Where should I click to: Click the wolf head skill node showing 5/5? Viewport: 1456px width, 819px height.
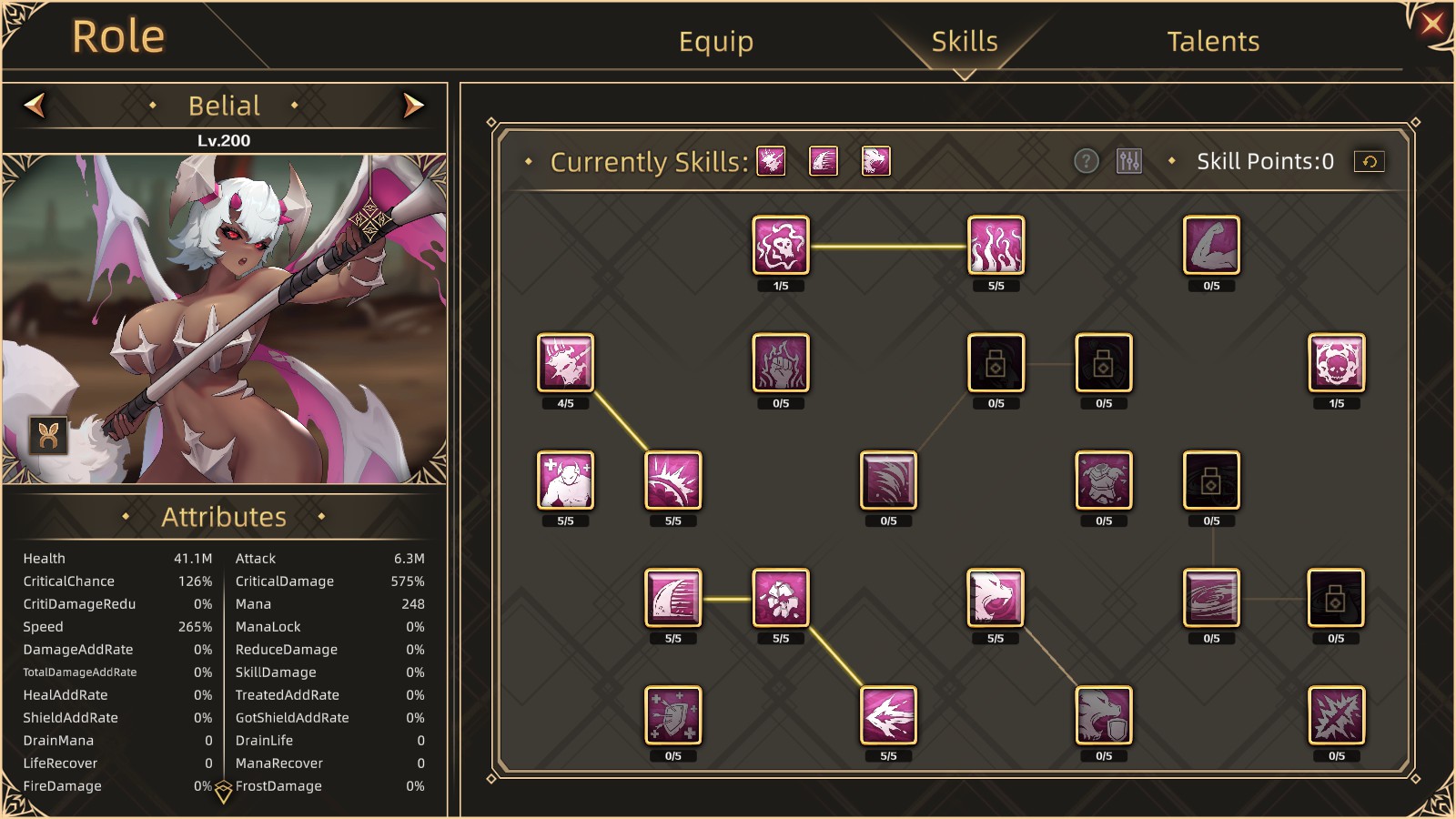click(x=996, y=598)
